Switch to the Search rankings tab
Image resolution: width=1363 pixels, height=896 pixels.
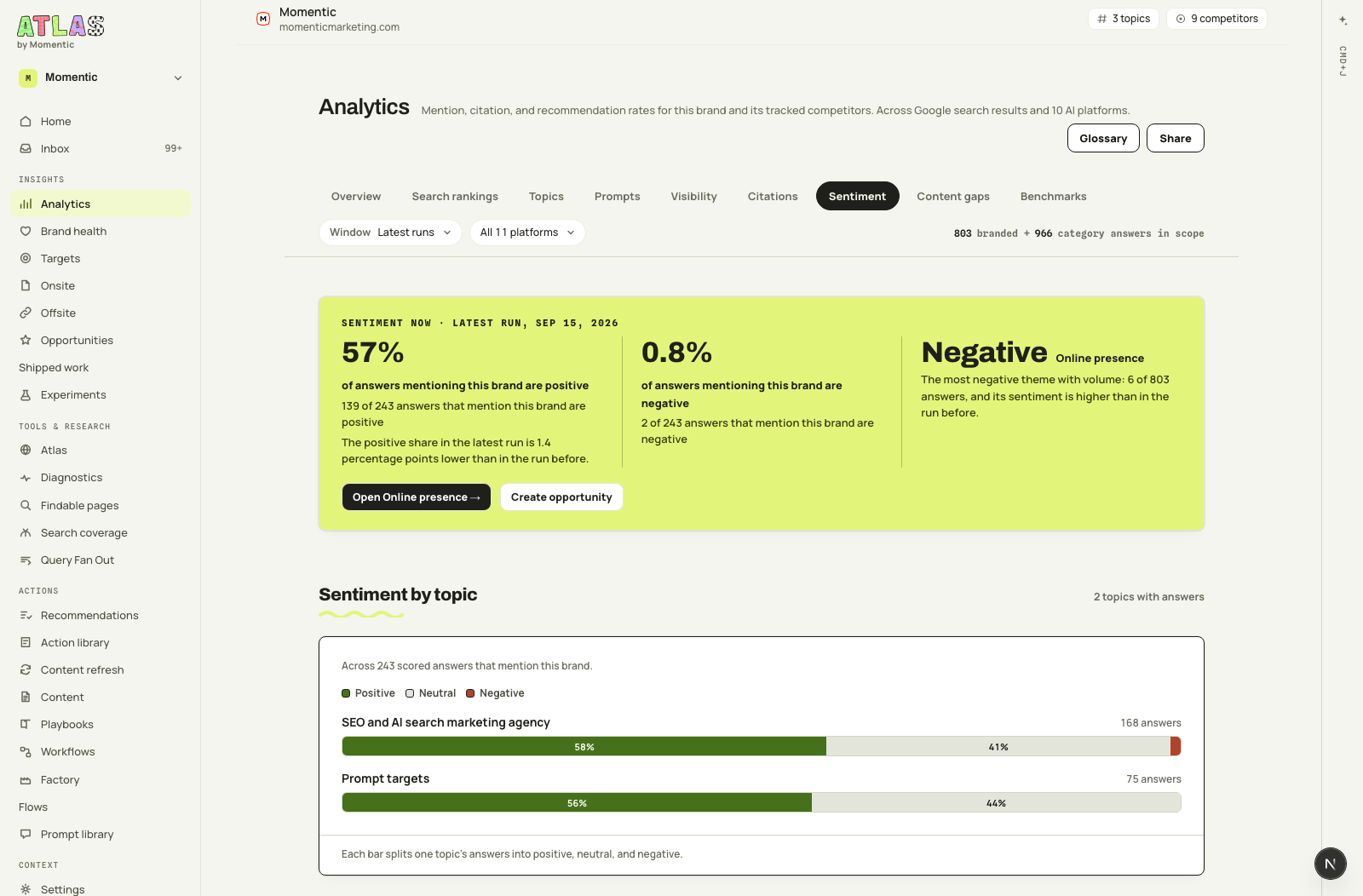(455, 197)
